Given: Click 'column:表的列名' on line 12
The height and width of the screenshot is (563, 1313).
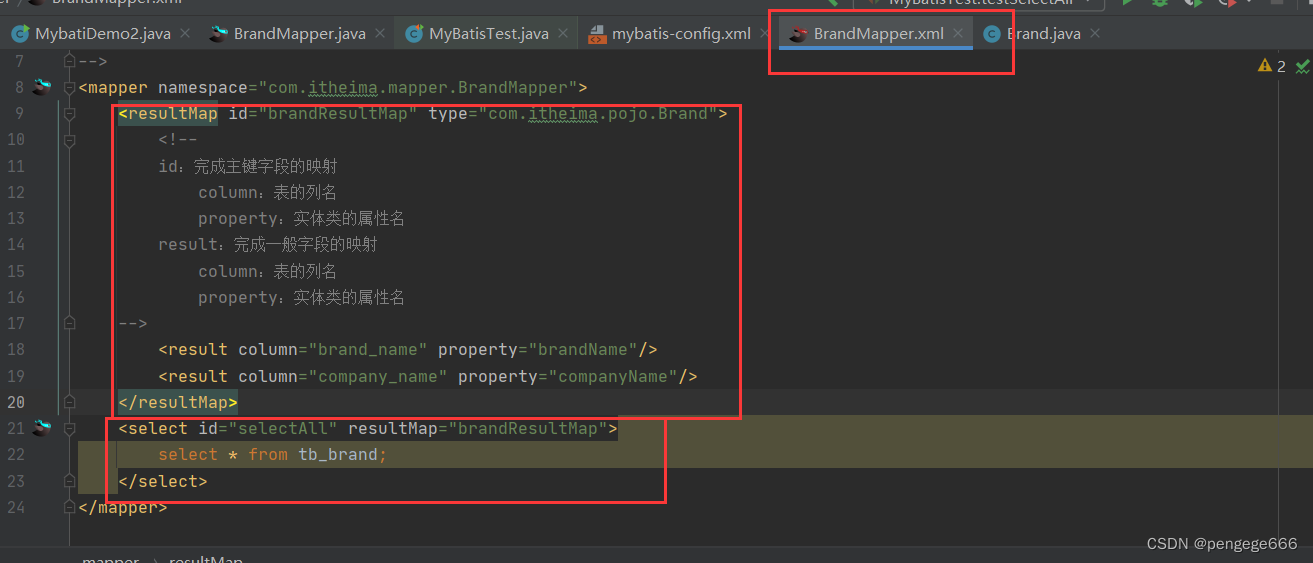Looking at the screenshot, I should [268, 192].
